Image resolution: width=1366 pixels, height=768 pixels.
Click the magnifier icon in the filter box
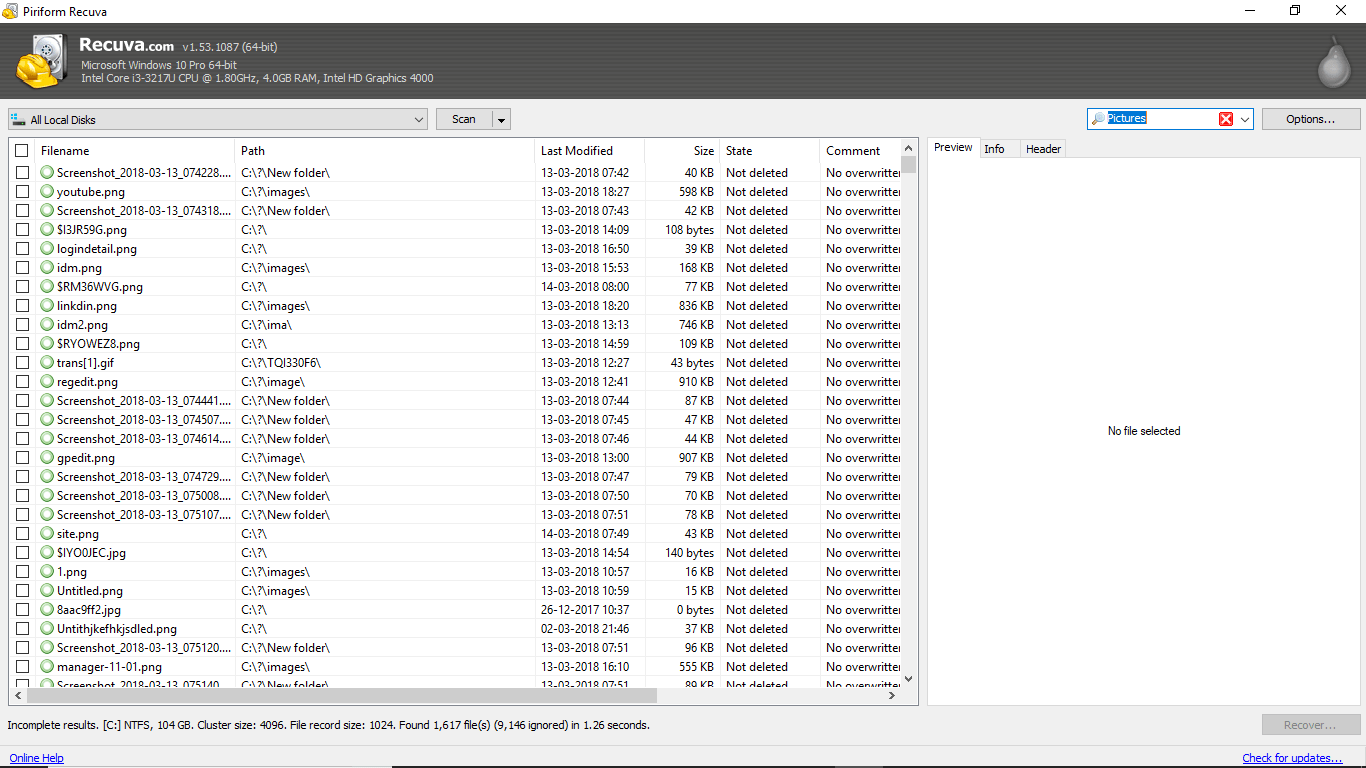pos(1098,119)
